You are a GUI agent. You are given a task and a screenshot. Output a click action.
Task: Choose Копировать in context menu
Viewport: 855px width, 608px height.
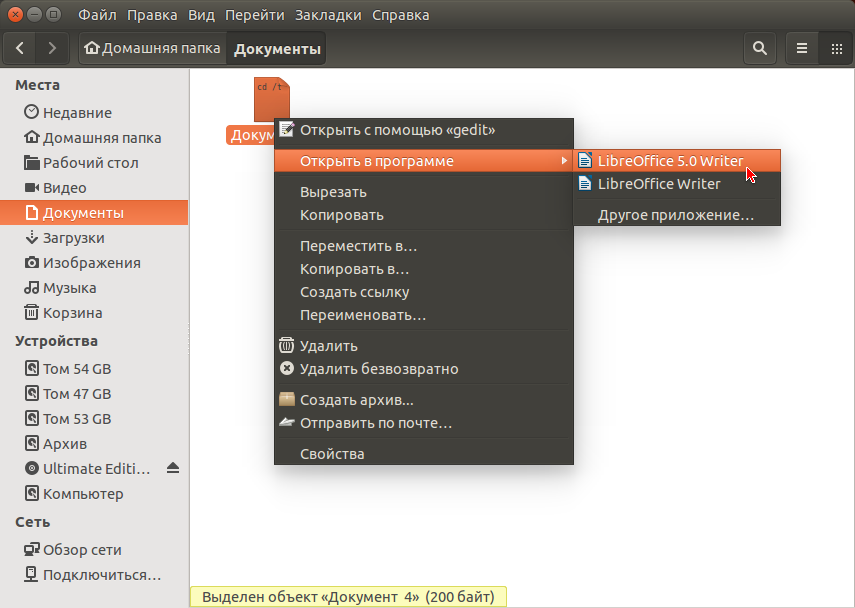tap(424, 215)
